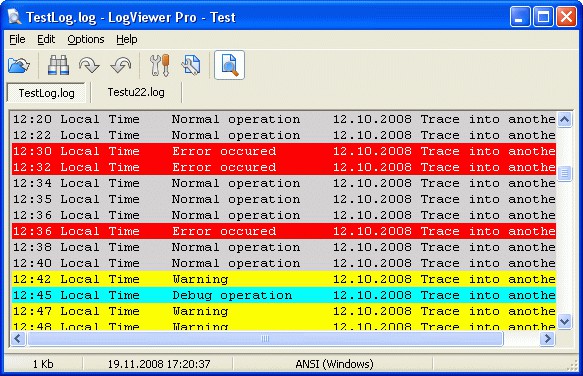Click the horizontal scrollbar thumb
The image size is (583, 376).
(x=265, y=338)
